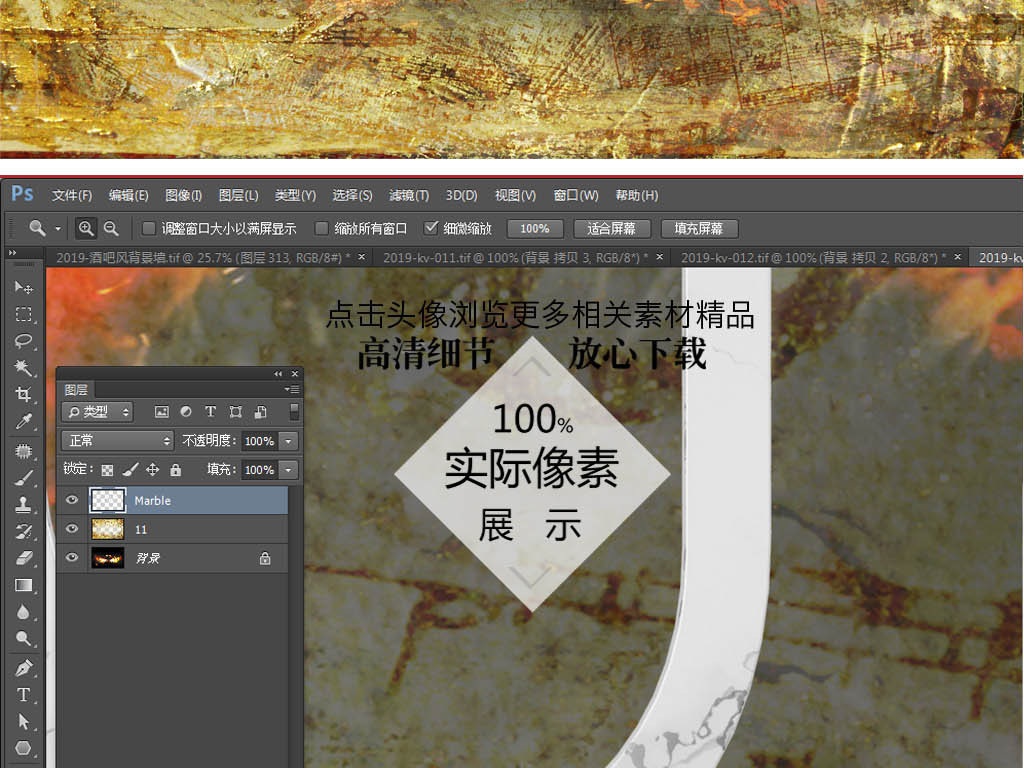This screenshot has height=768, width=1024.
Task: Filter layers by smart object icon
Action: point(261,411)
